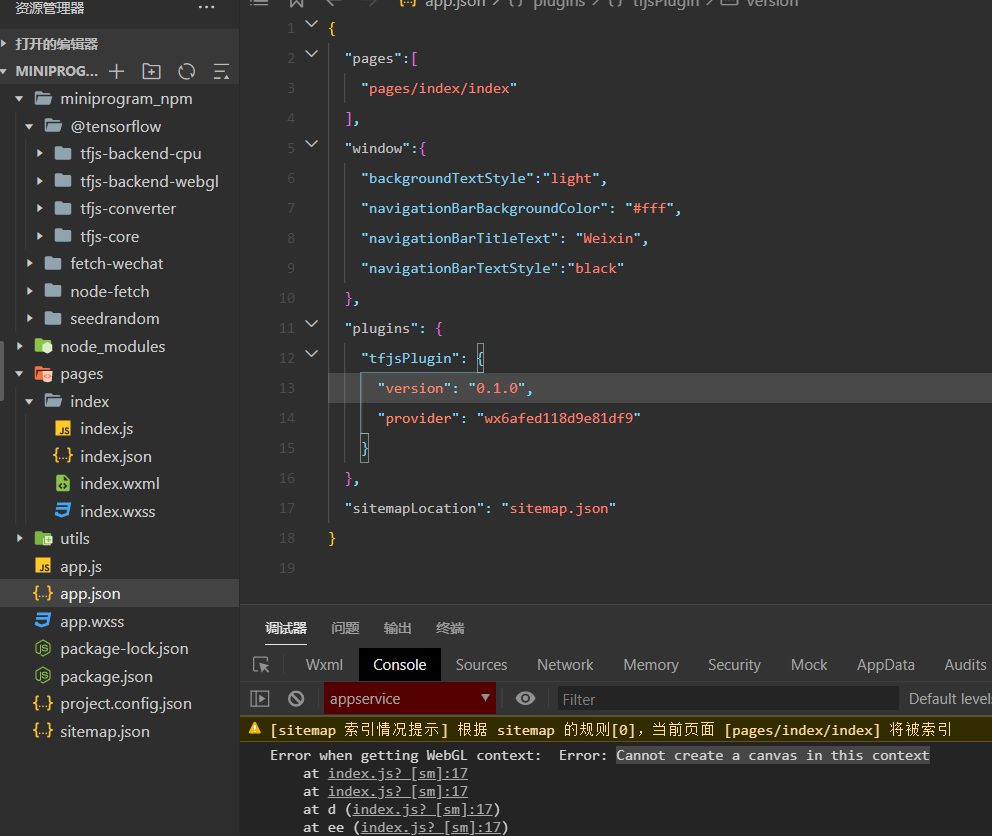This screenshot has width=992, height=836.
Task: Open the Sources tab
Action: 481,664
